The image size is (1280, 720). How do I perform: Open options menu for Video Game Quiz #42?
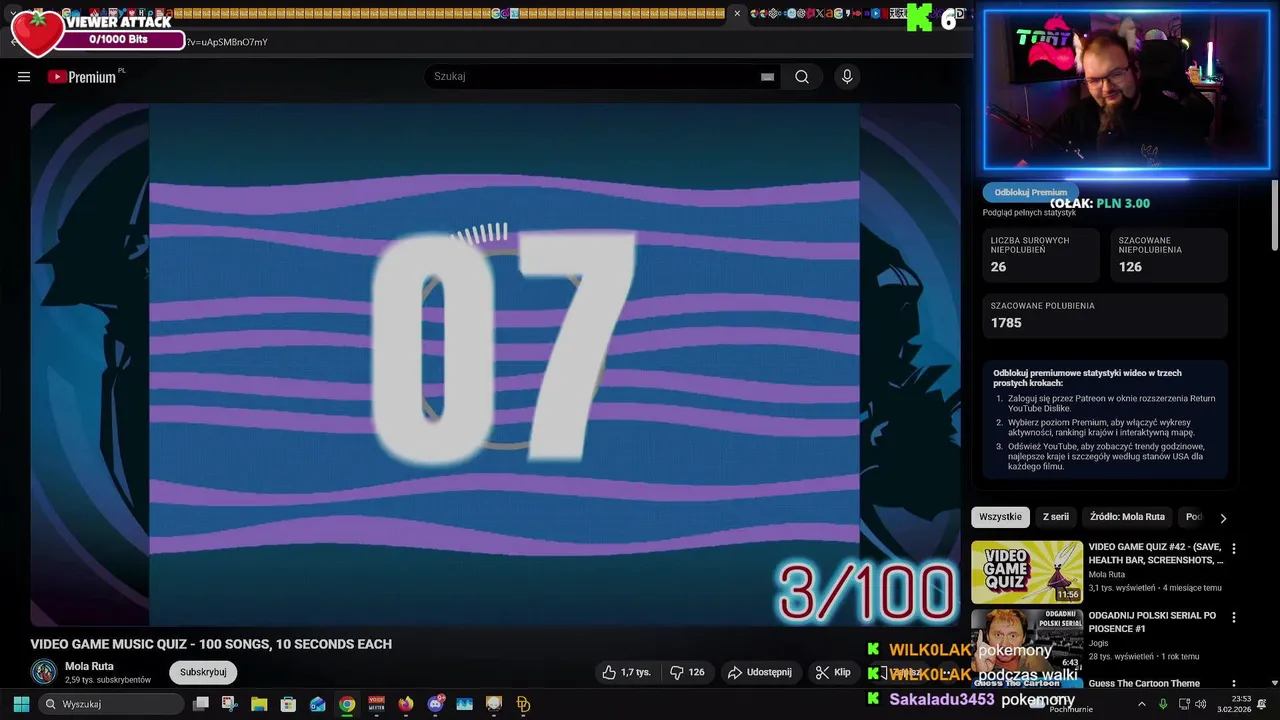[x=1233, y=549]
